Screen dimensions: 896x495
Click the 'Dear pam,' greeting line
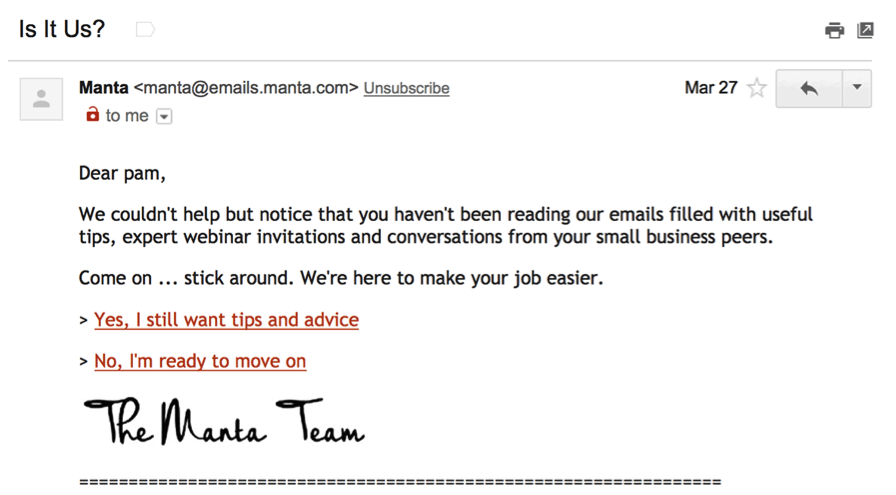122,173
